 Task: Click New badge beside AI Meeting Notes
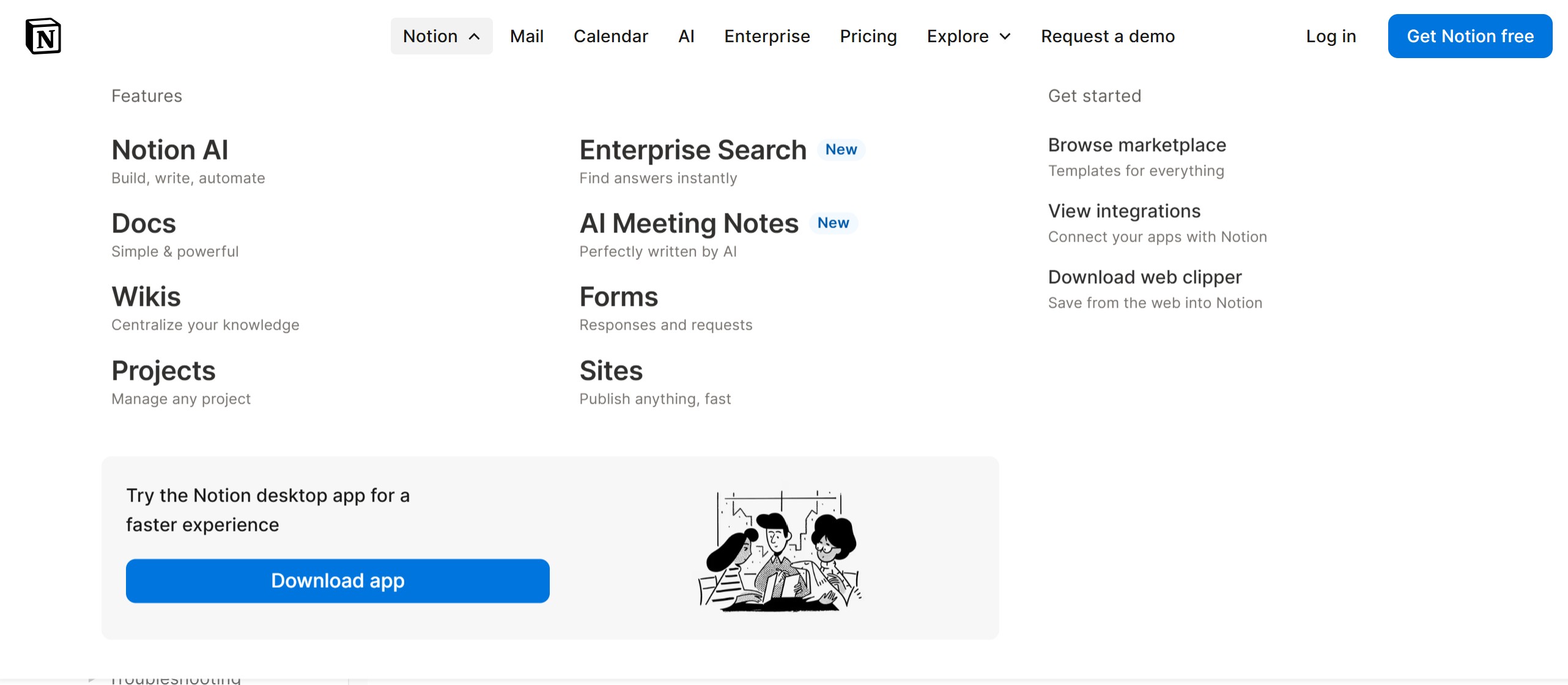tap(833, 223)
